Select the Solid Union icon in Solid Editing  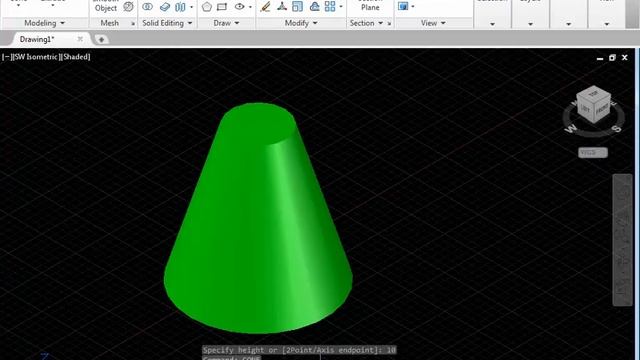pos(147,7)
